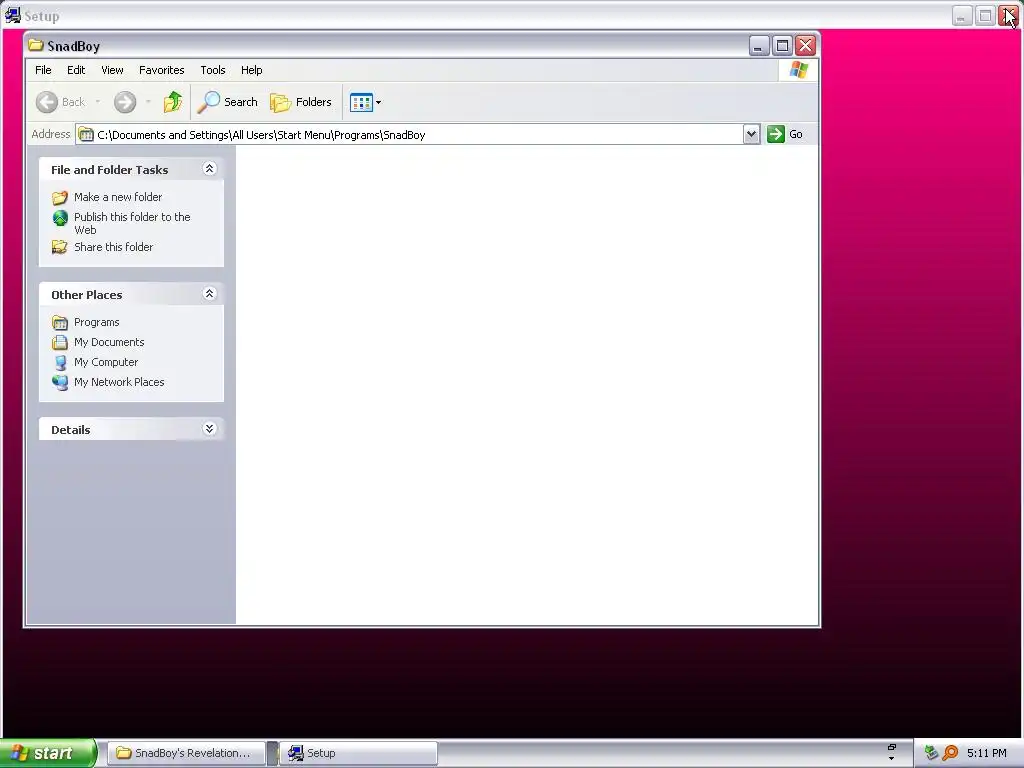Switch to SnadBoy's Revelation taskbar button
Screen dimensions: 1024x768
(x=185, y=753)
